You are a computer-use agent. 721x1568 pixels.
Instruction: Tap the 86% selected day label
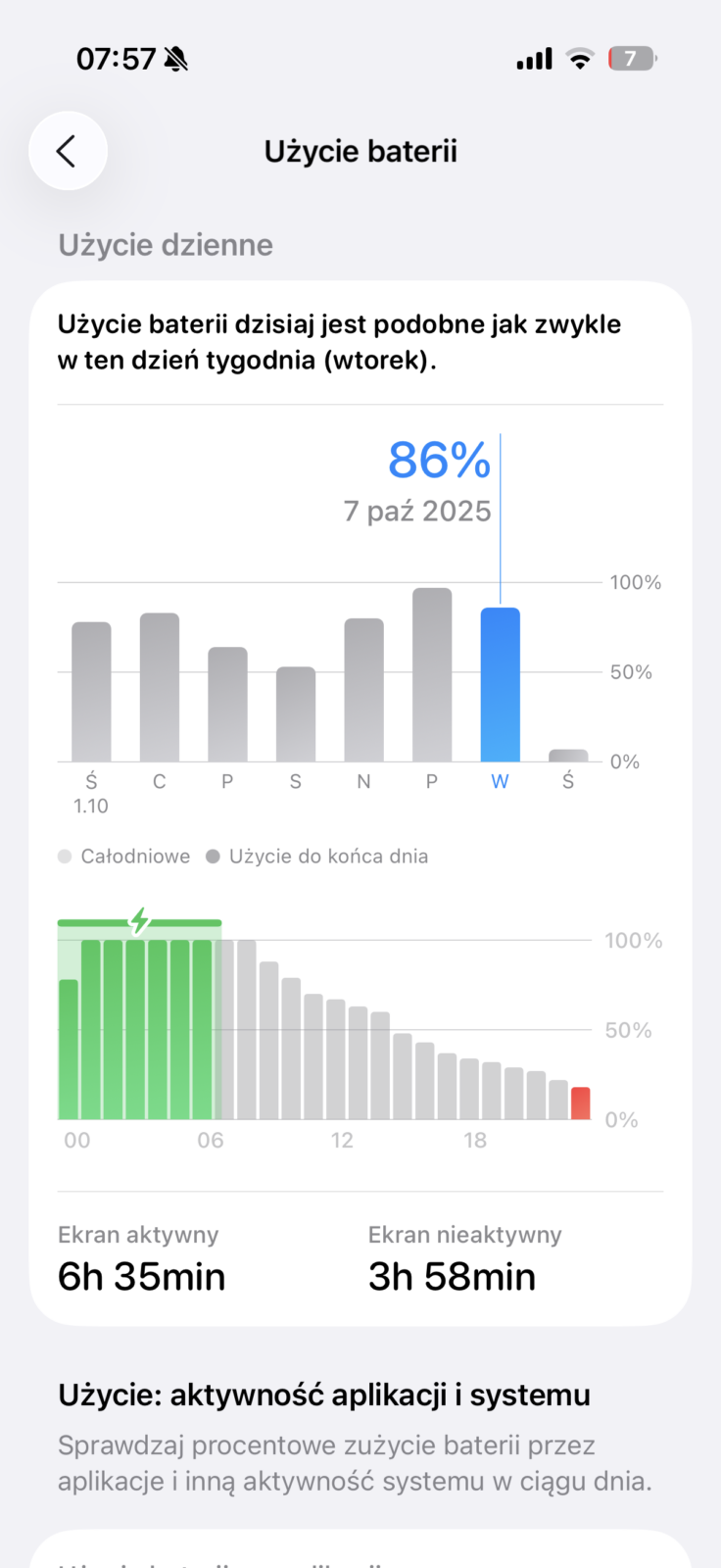pyautogui.click(x=439, y=460)
